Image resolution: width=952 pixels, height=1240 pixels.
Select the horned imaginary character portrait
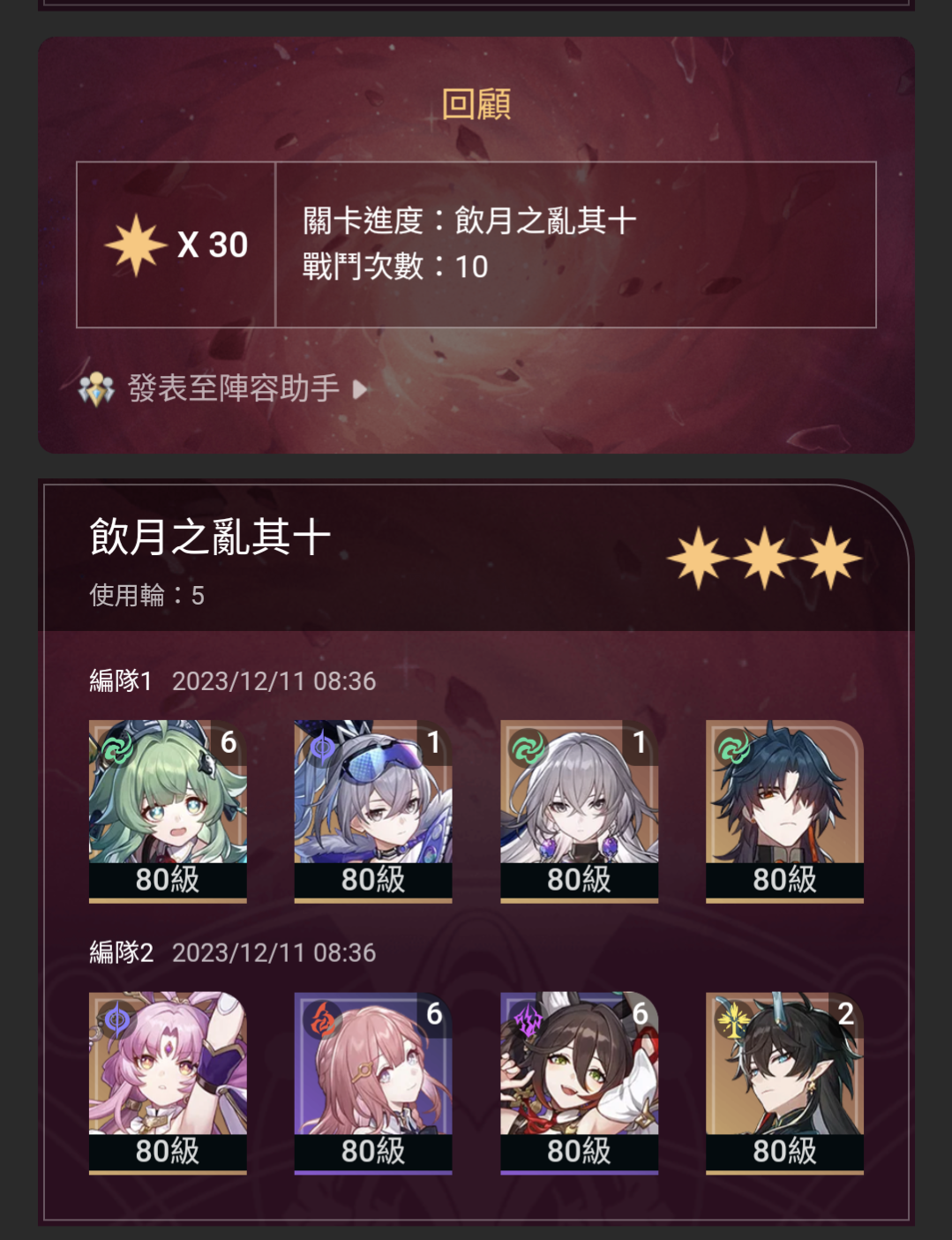[784, 1083]
